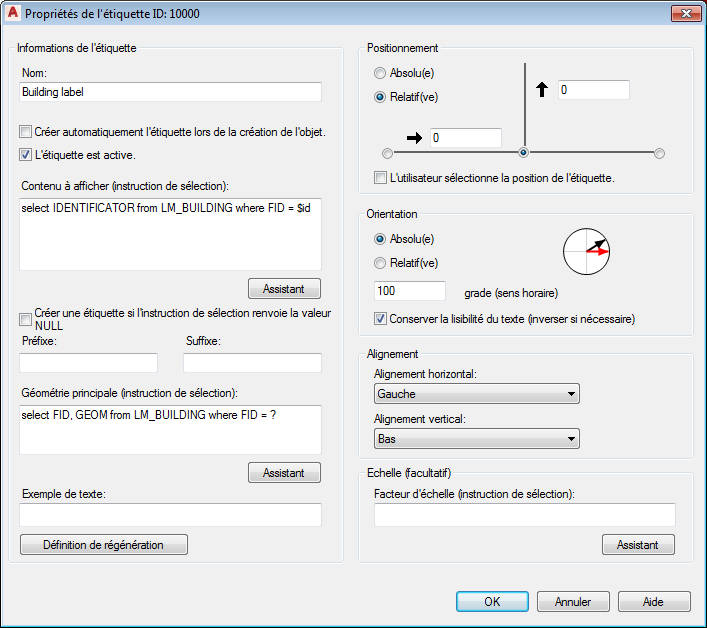Image resolution: width=707 pixels, height=628 pixels.
Task: Click the vertical offset field beside up arrow
Action: pyautogui.click(x=594, y=90)
